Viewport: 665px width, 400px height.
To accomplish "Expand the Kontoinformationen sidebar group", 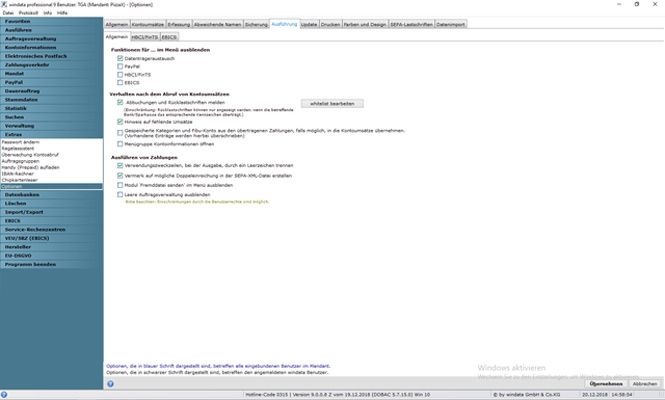I will [51, 48].
